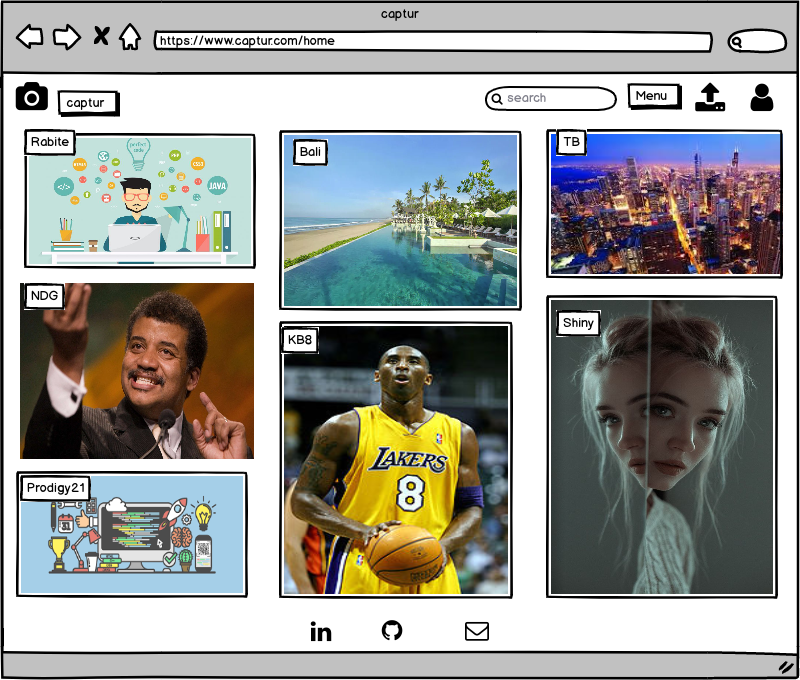Viewport: 800px width, 680px height.
Task: Click the NDG label tag
Action: [44, 296]
